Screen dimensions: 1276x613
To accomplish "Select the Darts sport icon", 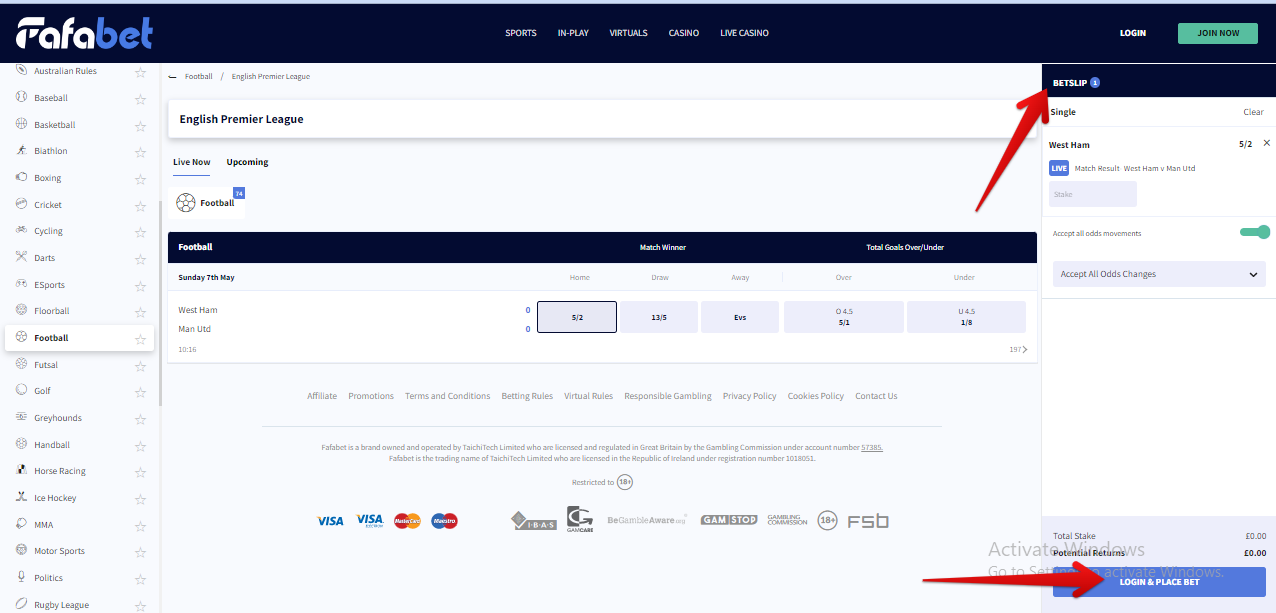I will coord(22,257).
